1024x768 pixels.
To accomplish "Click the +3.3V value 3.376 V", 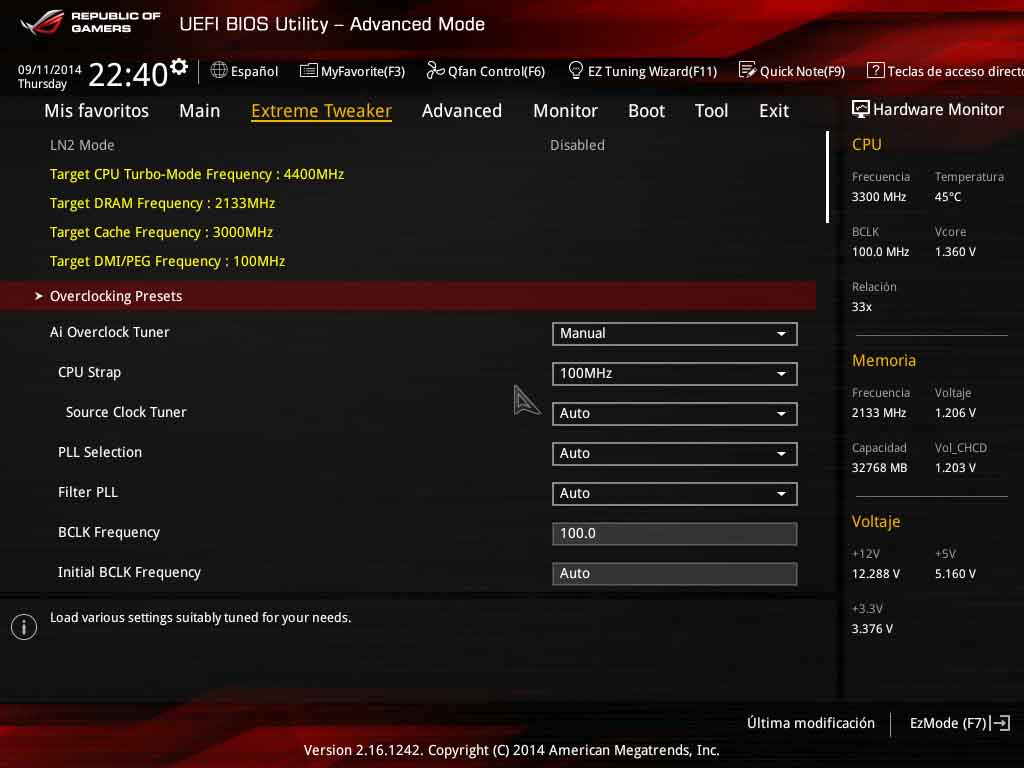I will click(872, 628).
